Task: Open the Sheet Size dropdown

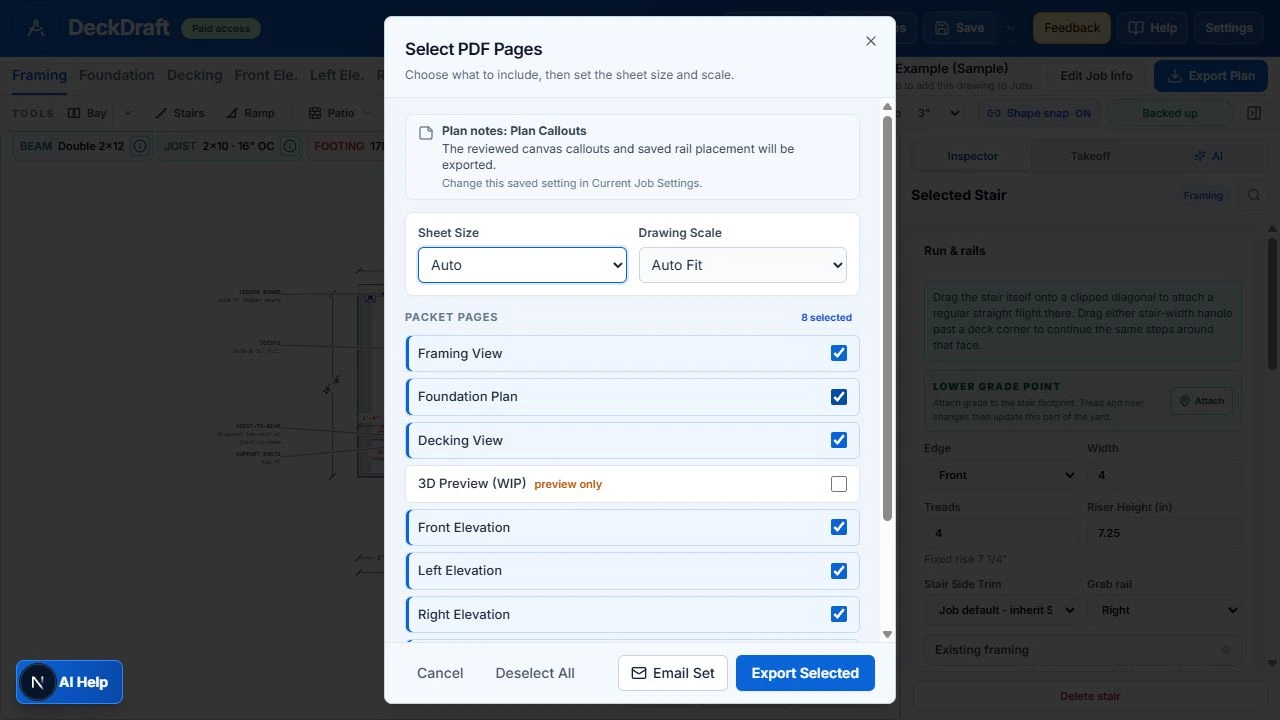Action: coord(522,265)
